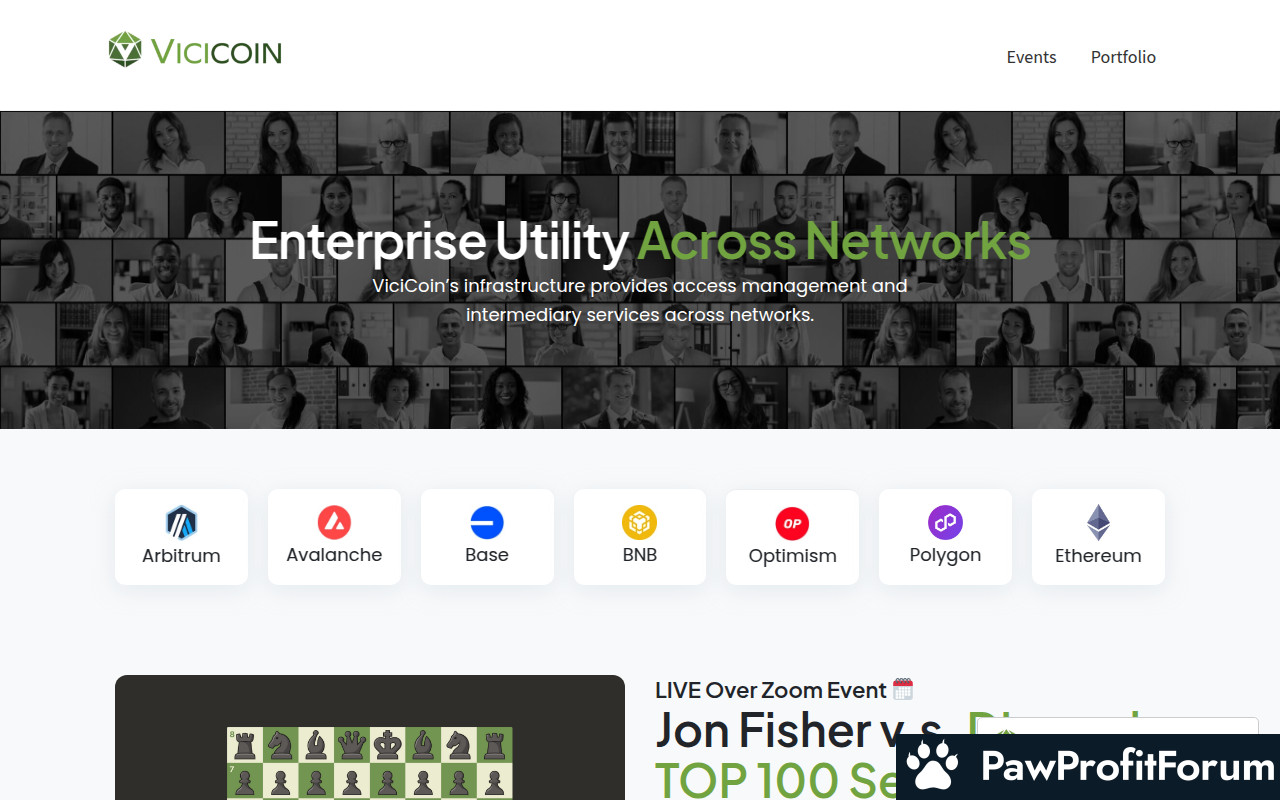Choose the Base network icon

pyautogui.click(x=487, y=522)
